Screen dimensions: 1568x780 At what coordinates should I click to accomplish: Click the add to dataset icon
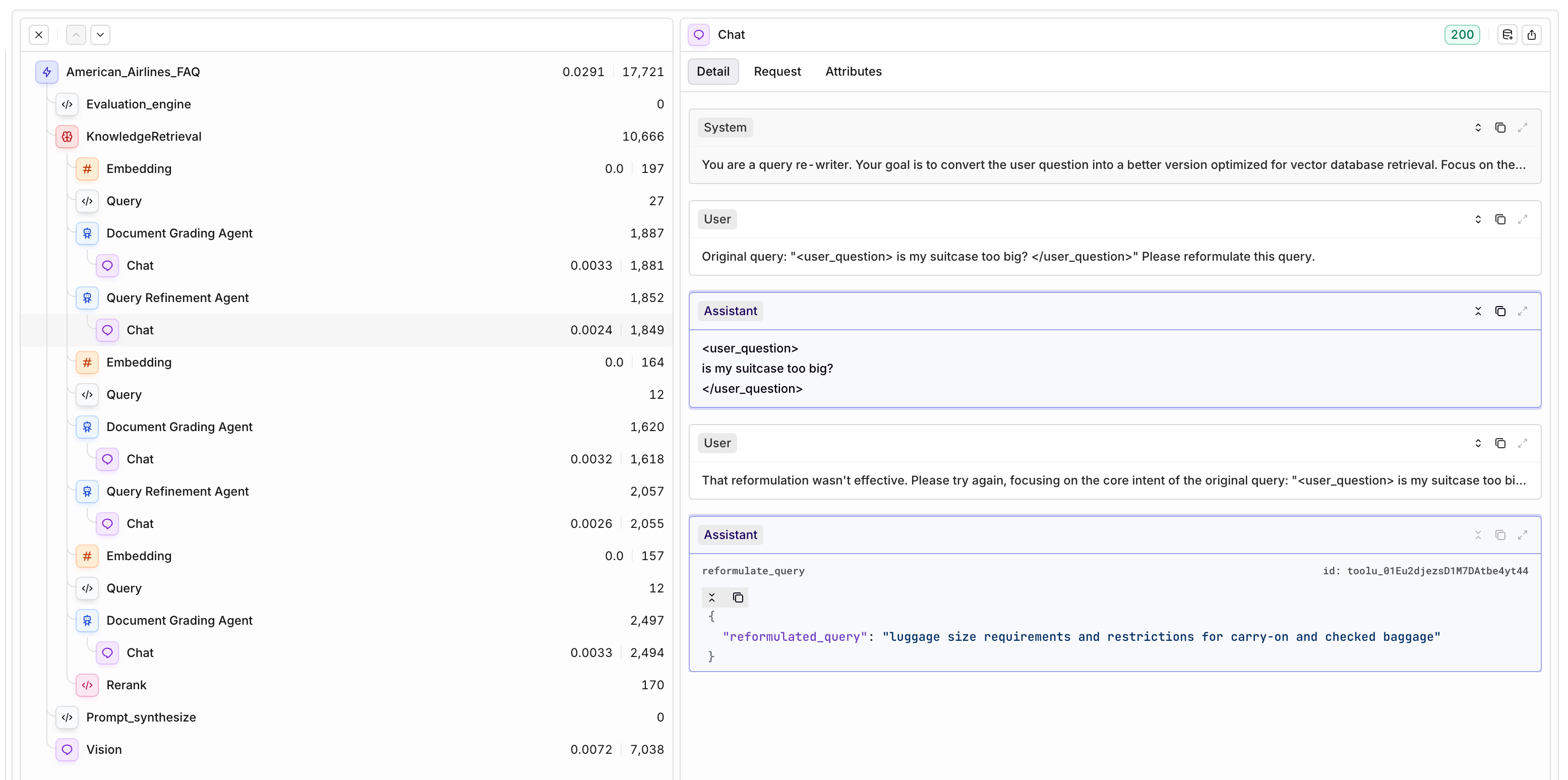(x=1507, y=35)
